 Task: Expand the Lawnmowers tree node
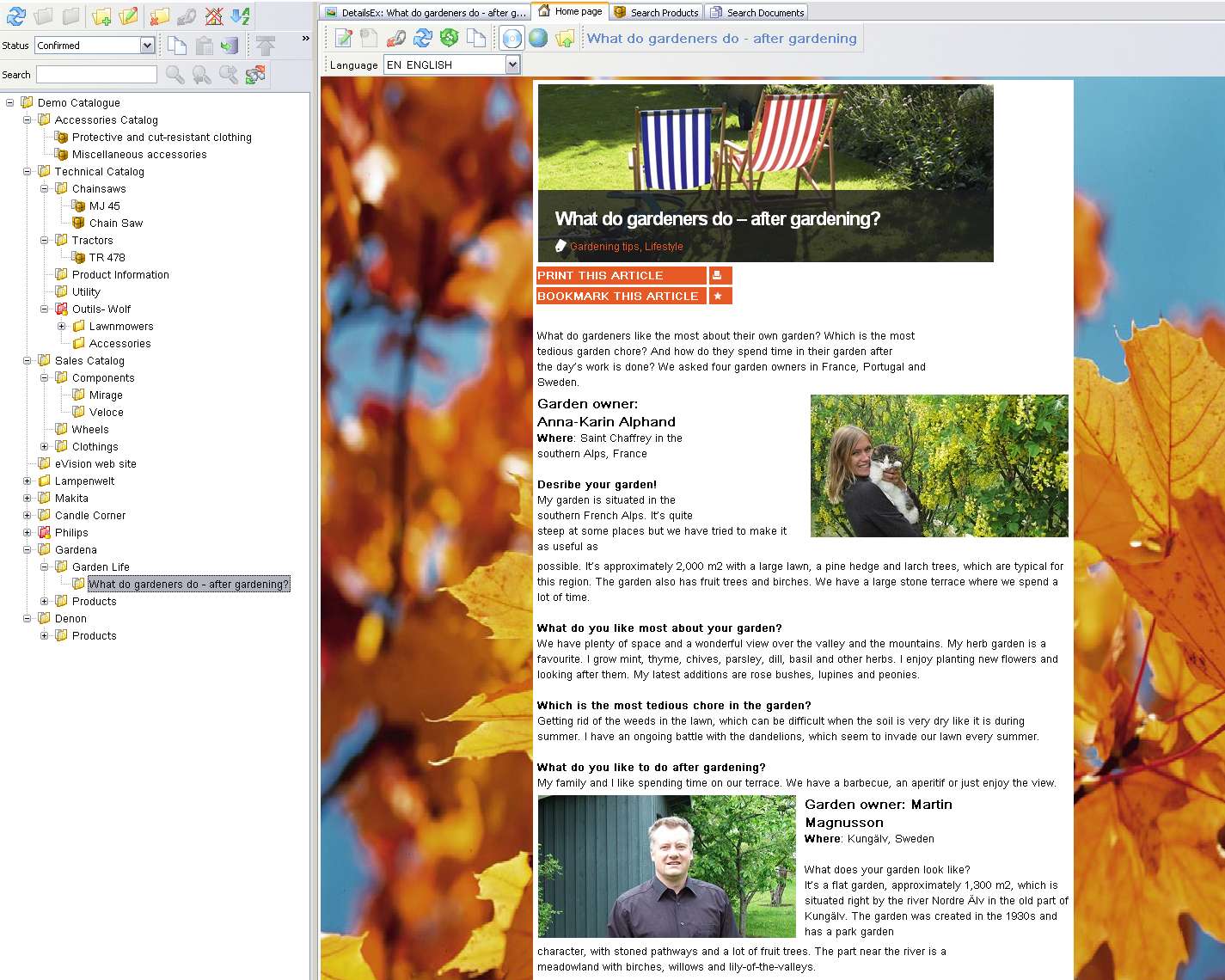(x=62, y=327)
